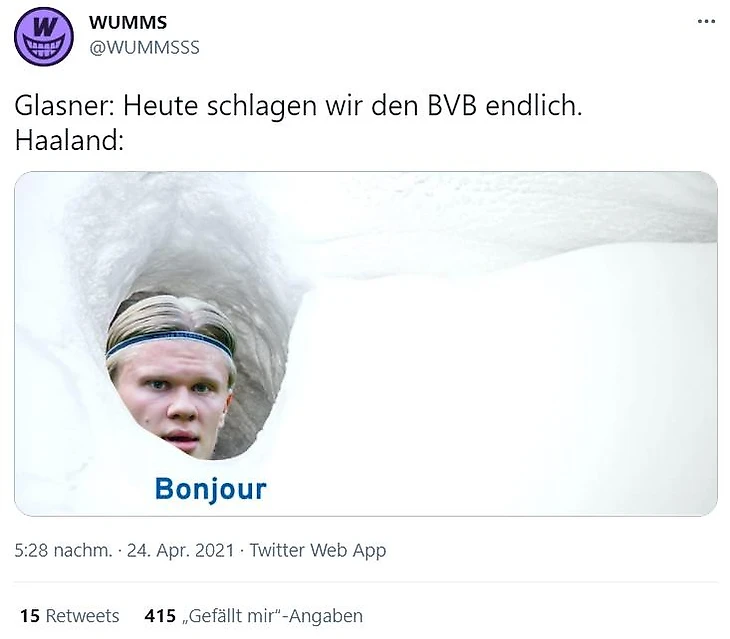Viewport: 730px width, 639px height.
Task: Open the WUMMS display name profile
Action: [128, 22]
